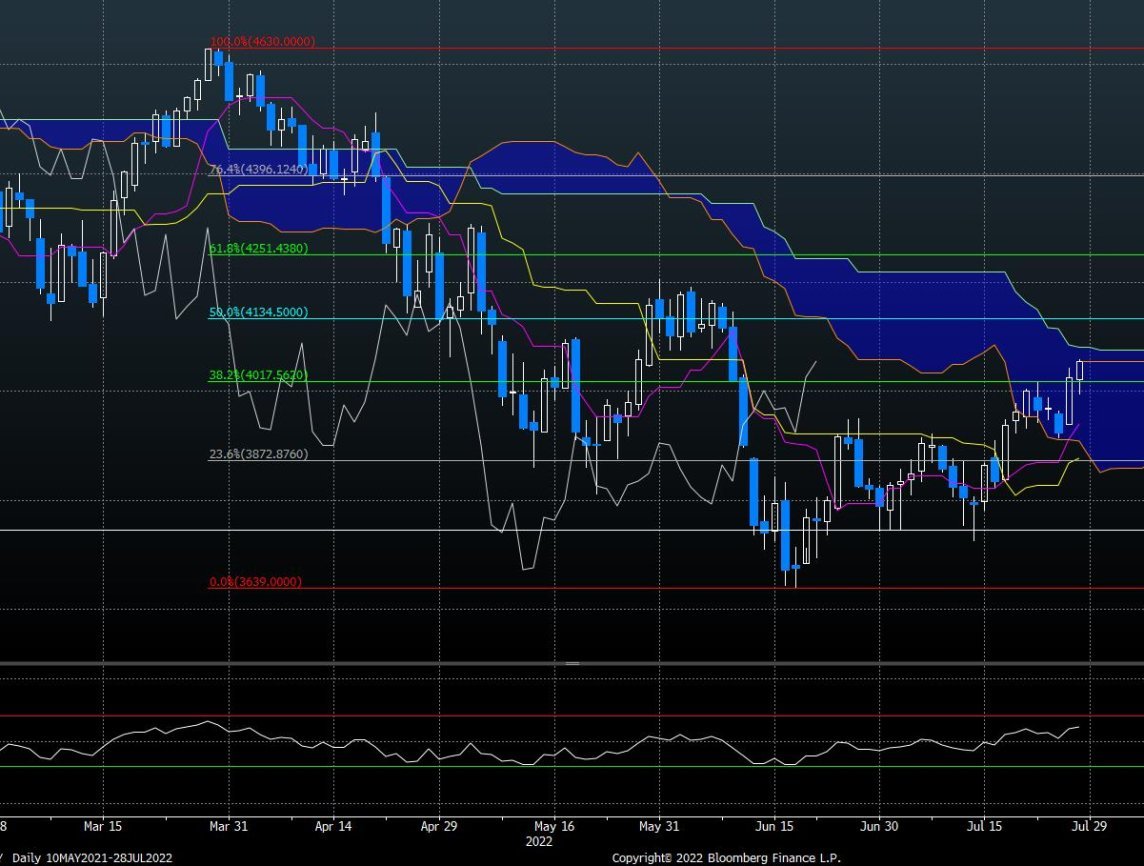Click the Jul 29 date label on axis

[1089, 827]
